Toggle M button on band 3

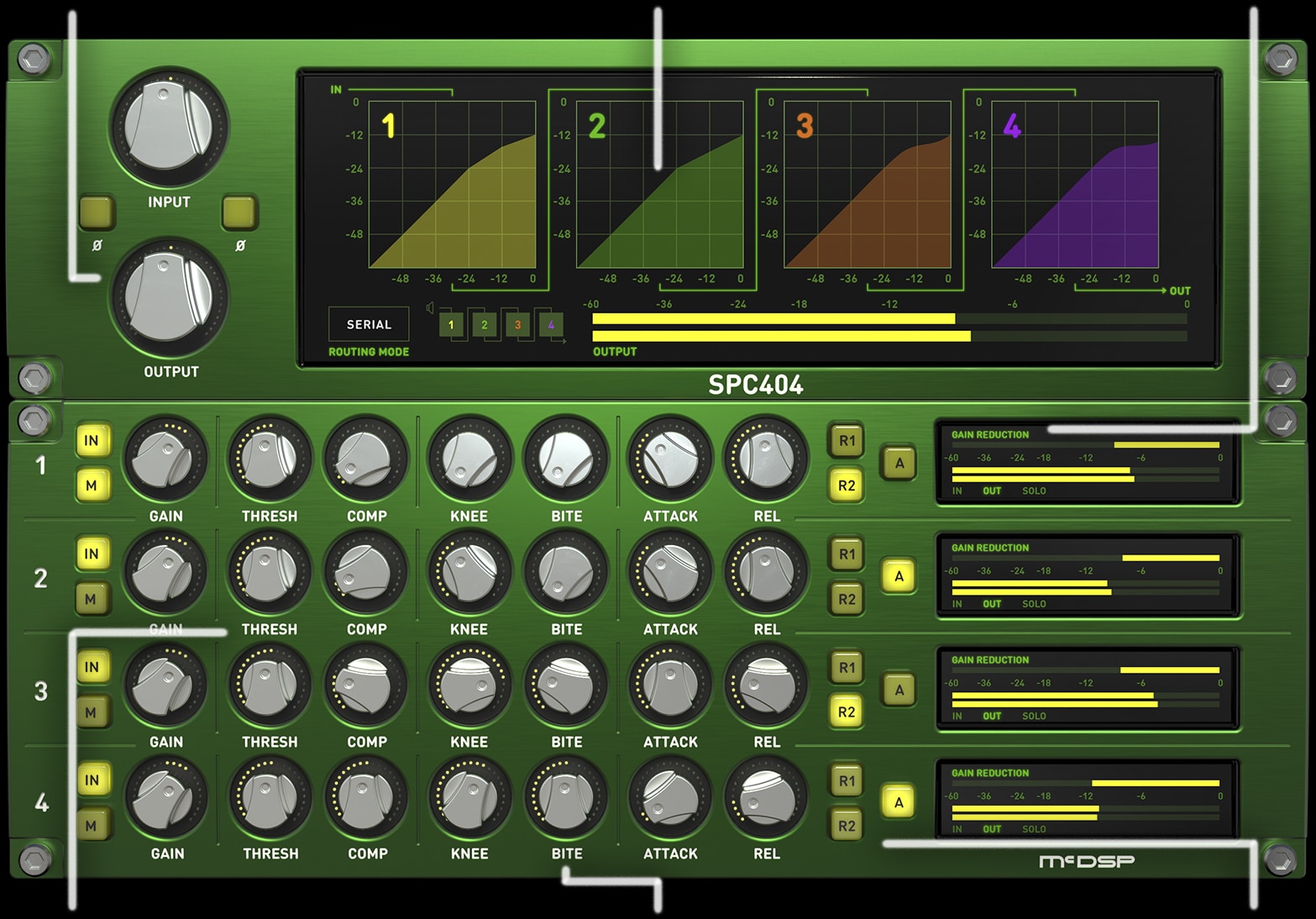pyautogui.click(x=92, y=712)
